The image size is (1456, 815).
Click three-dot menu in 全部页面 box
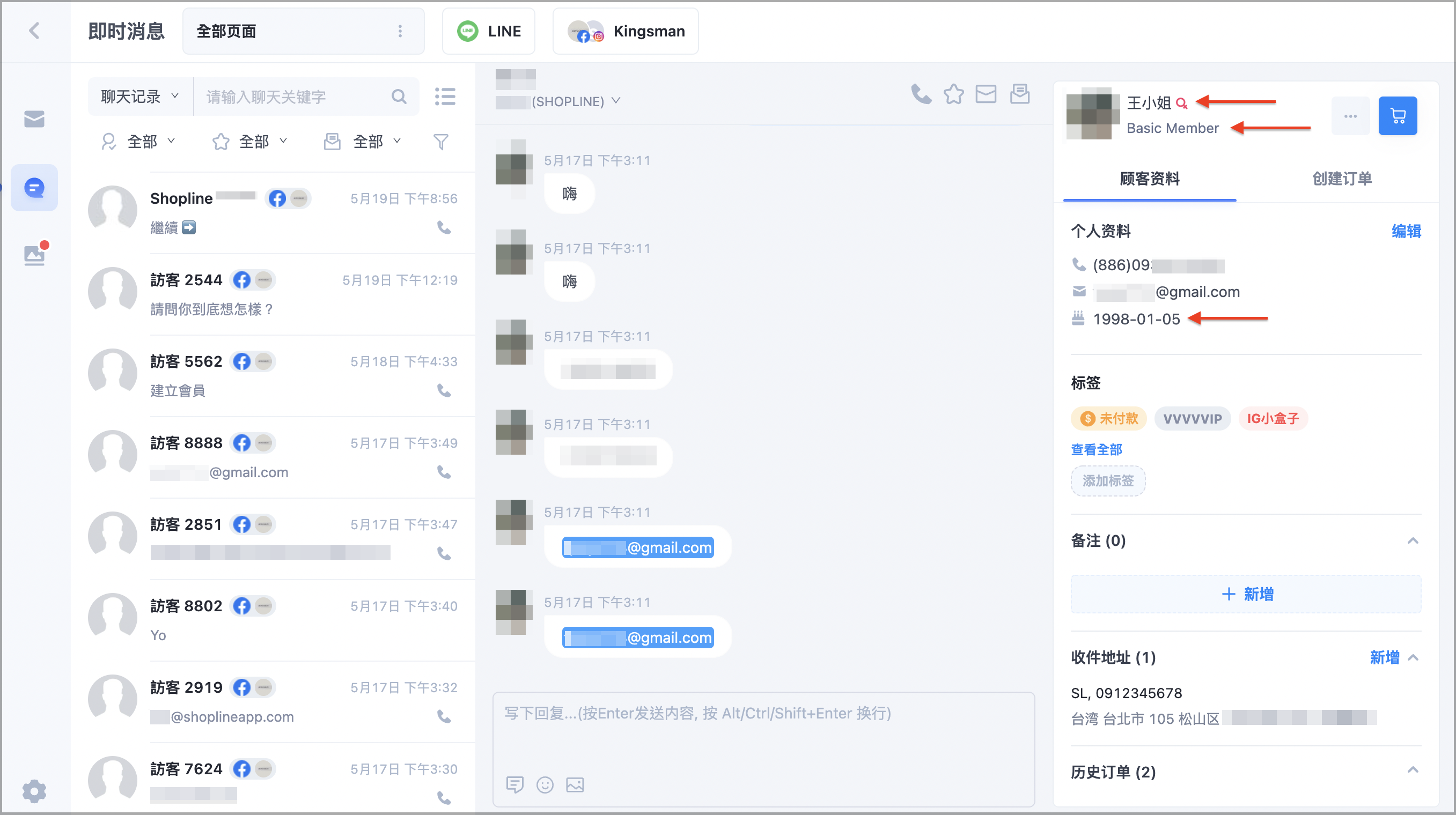(400, 31)
